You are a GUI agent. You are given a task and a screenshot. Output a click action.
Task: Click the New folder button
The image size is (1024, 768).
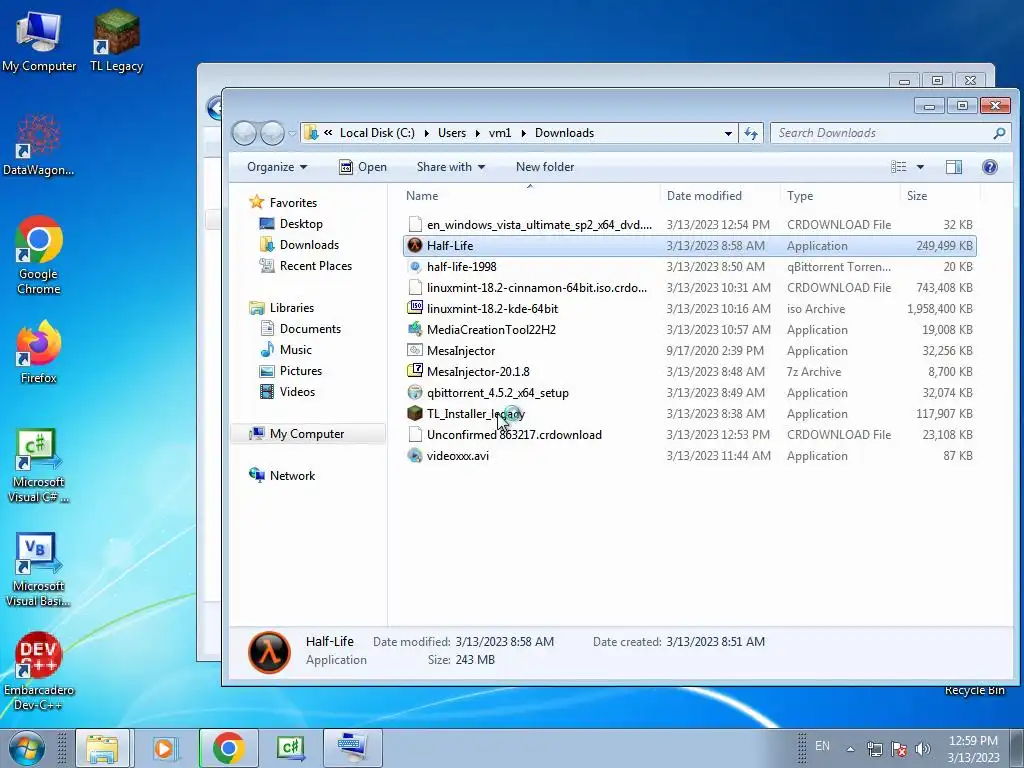click(545, 167)
